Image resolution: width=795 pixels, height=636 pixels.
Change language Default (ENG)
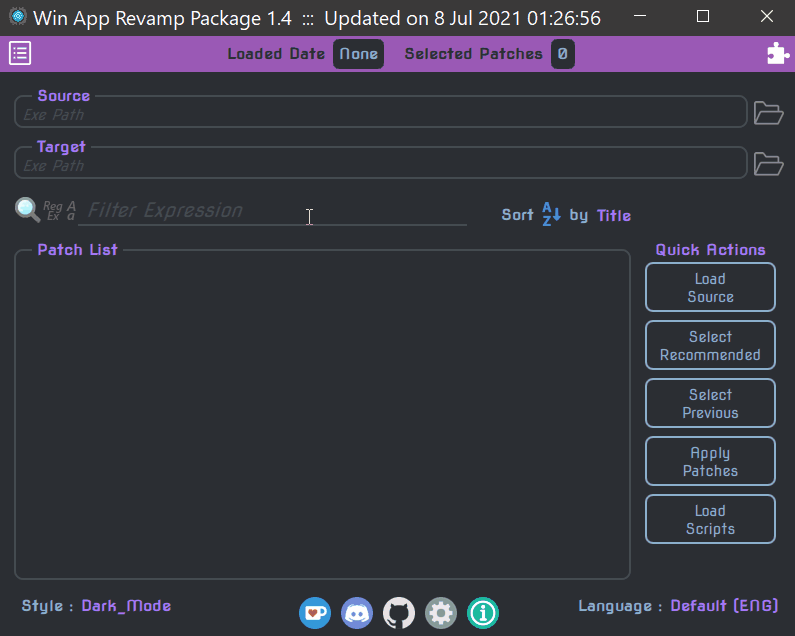click(724, 606)
